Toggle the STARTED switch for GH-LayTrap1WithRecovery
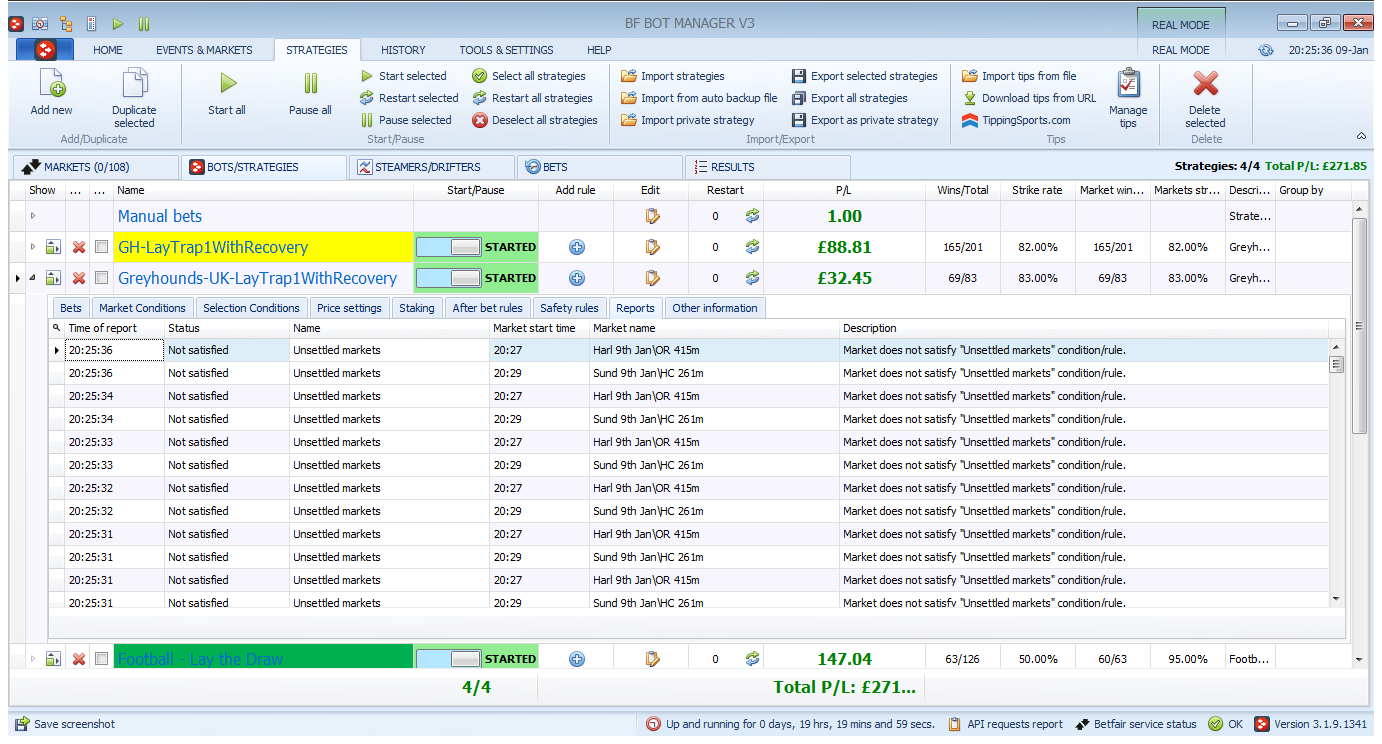Viewport: 1382px width, 744px height. pyautogui.click(x=449, y=247)
